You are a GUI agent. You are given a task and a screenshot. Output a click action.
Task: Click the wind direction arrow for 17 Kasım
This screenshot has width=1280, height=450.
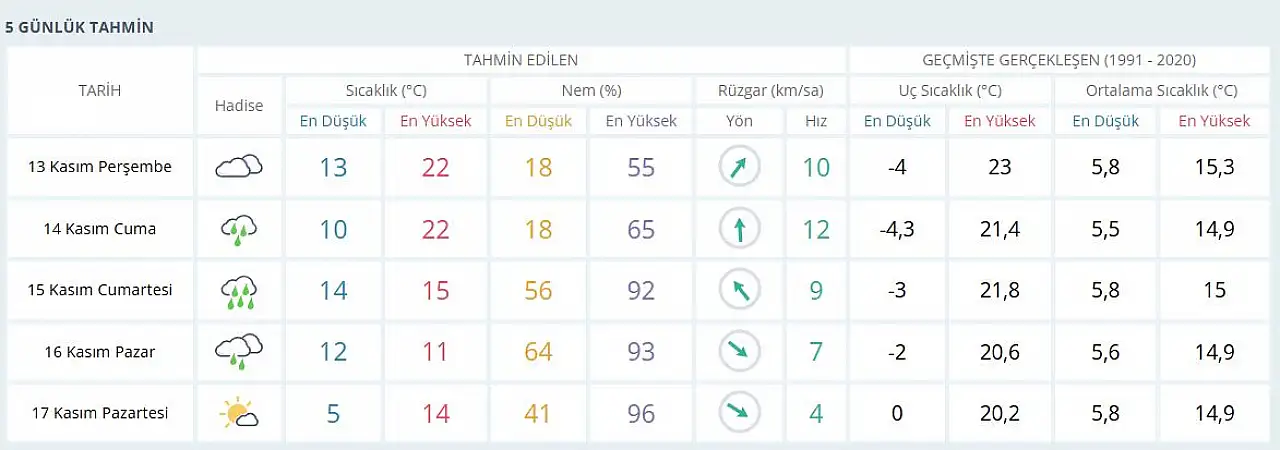[x=739, y=412]
